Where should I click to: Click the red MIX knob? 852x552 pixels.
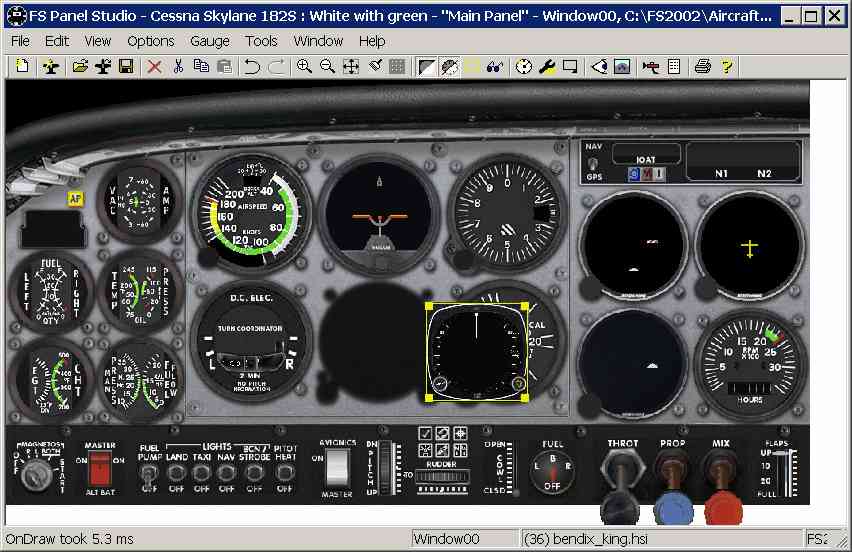tap(723, 509)
